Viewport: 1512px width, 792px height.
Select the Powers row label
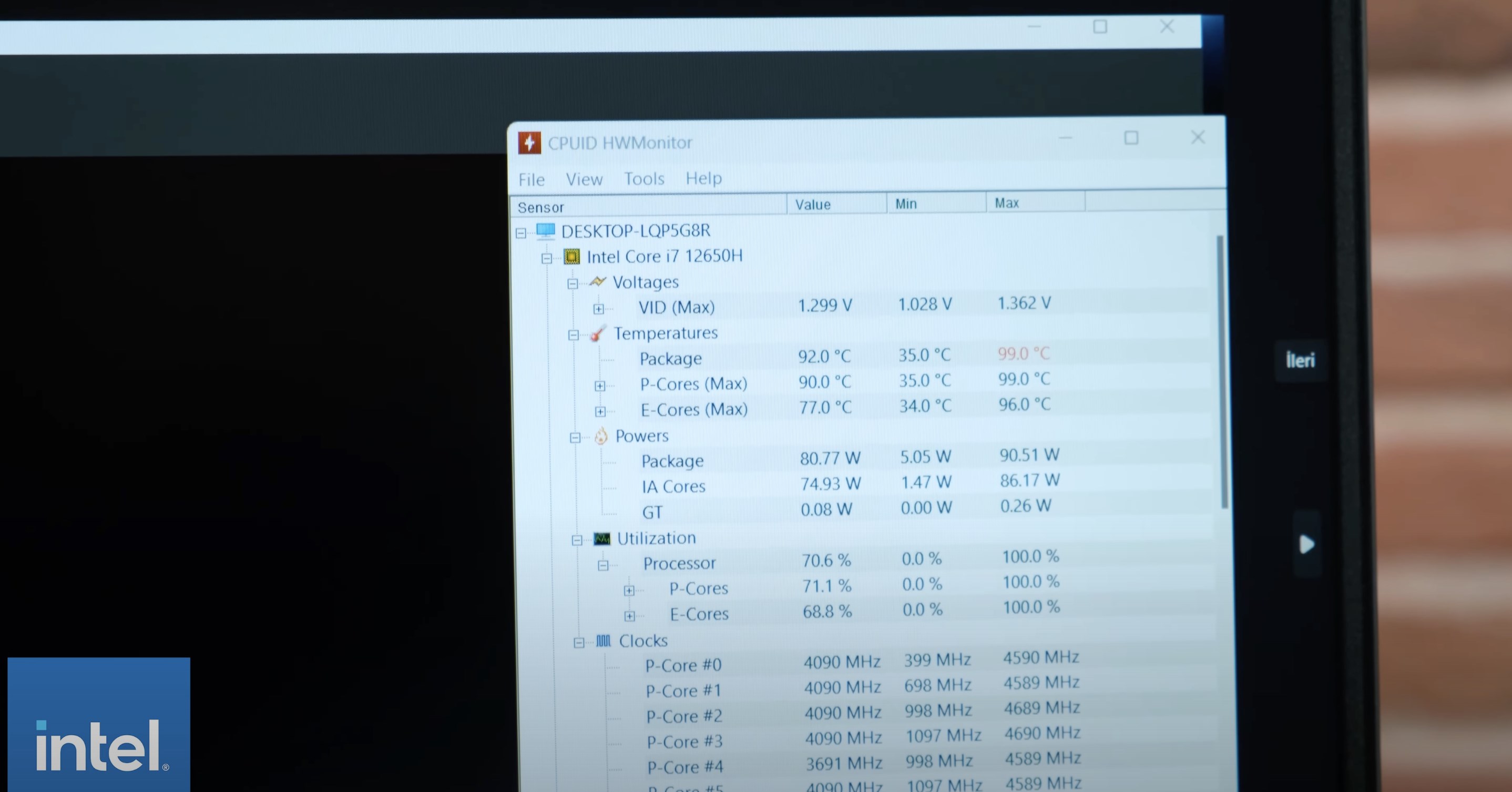point(642,436)
